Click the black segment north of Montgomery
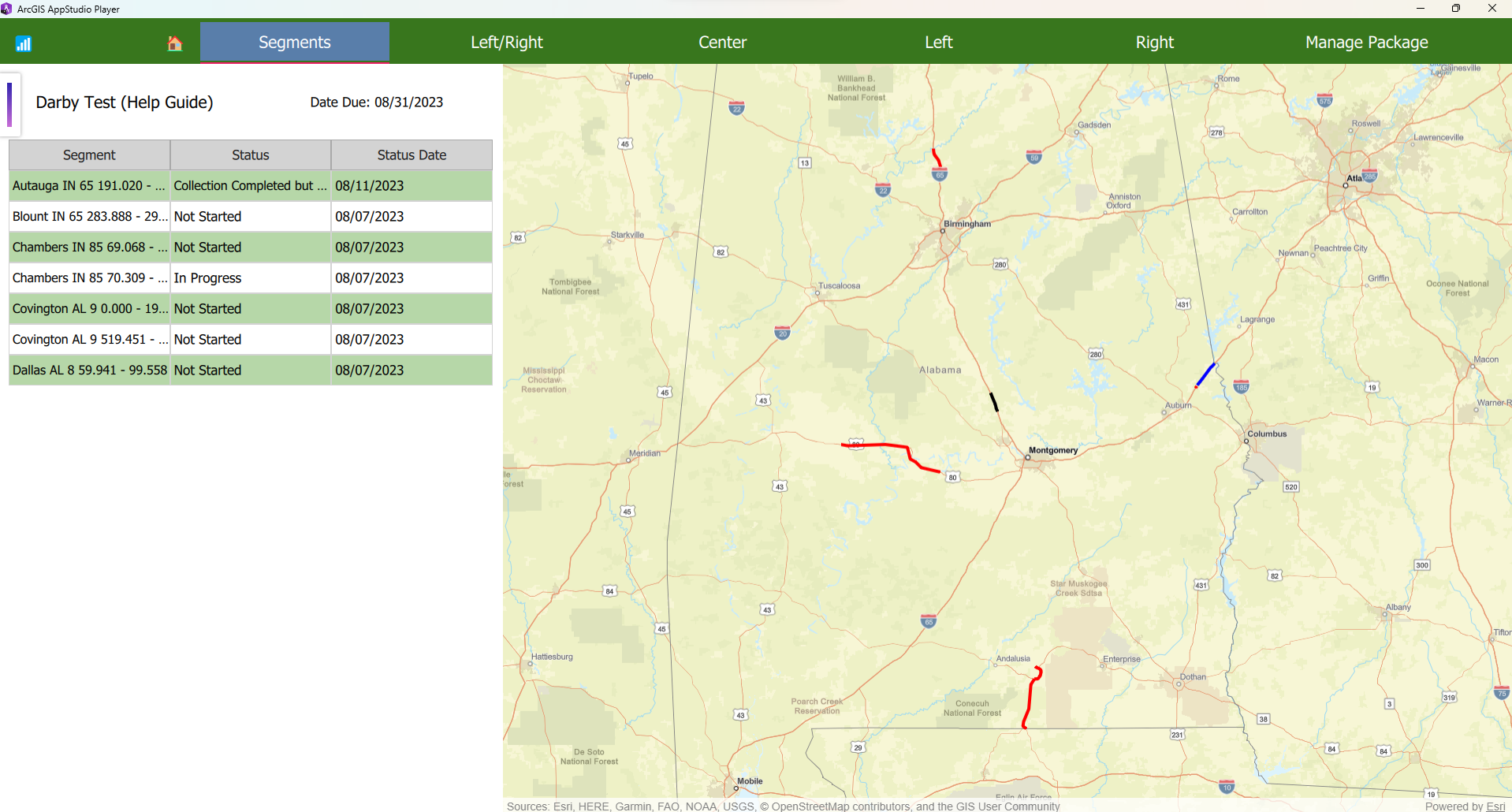Image resolution: width=1512 pixels, height=812 pixels. [994, 402]
